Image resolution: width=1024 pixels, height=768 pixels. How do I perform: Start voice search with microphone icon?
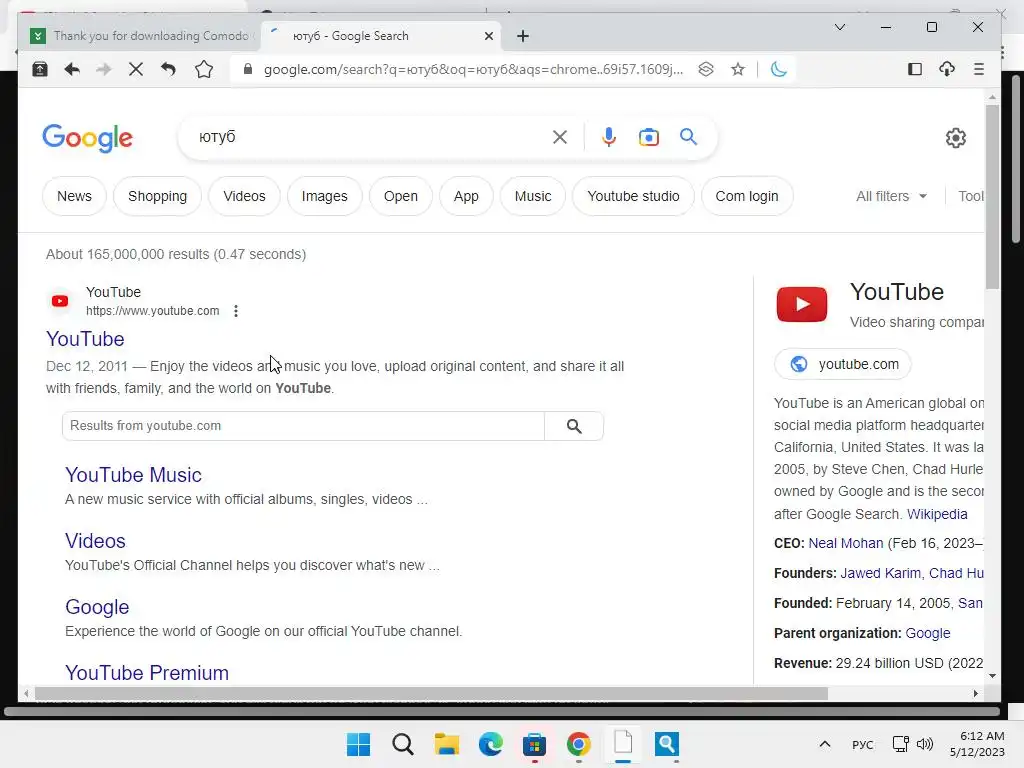pos(609,137)
